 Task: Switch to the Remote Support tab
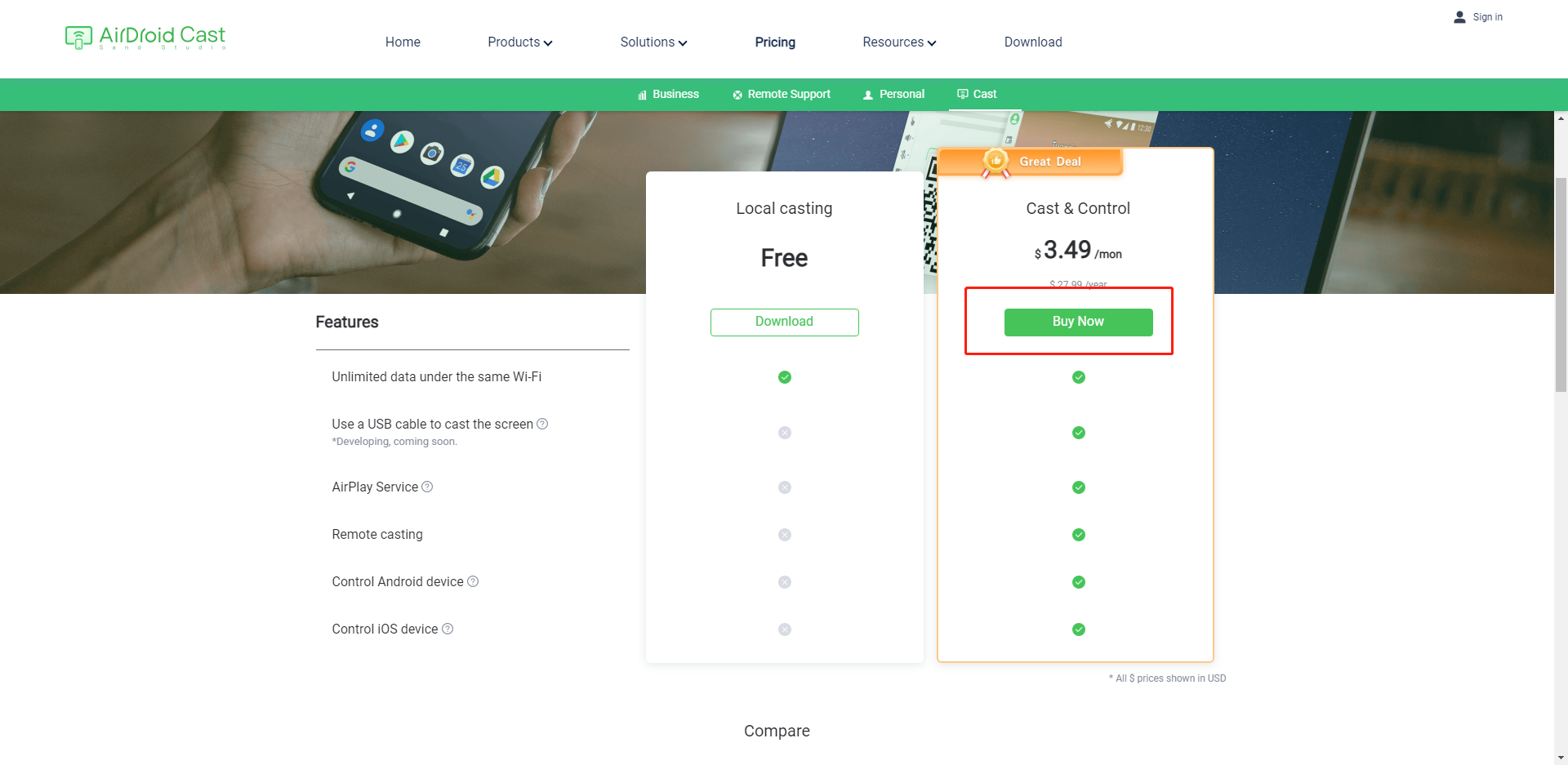pyautogui.click(x=782, y=95)
